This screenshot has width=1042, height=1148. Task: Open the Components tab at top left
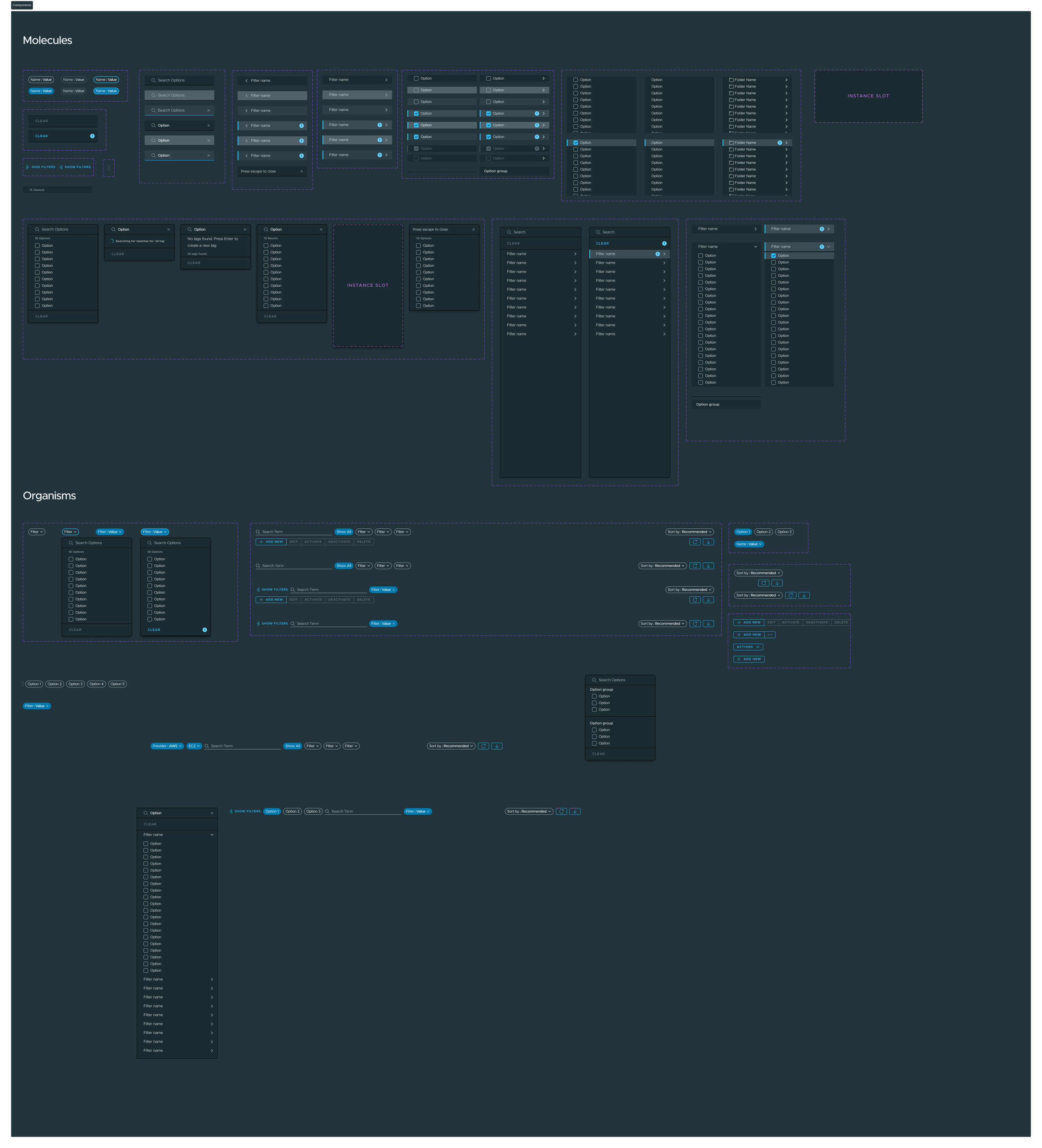click(x=22, y=5)
